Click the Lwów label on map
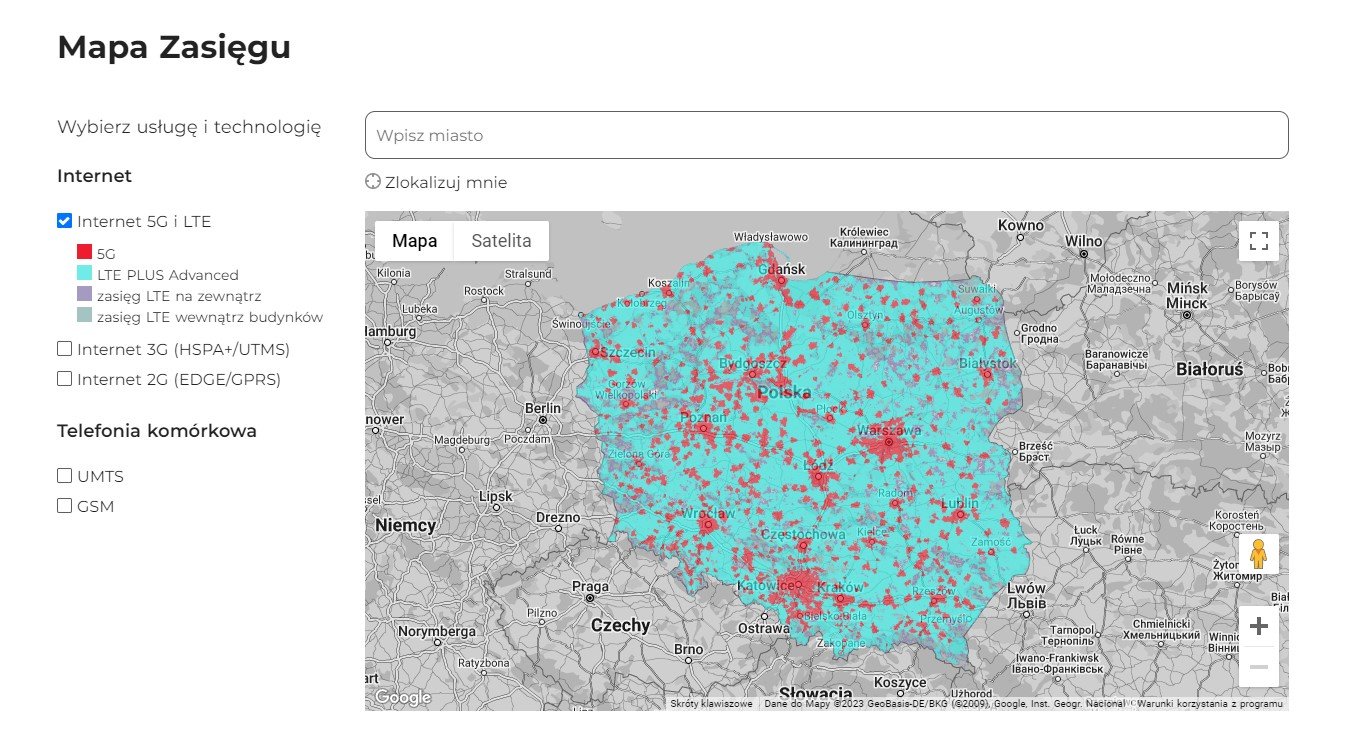The image size is (1349, 732). 1028,589
